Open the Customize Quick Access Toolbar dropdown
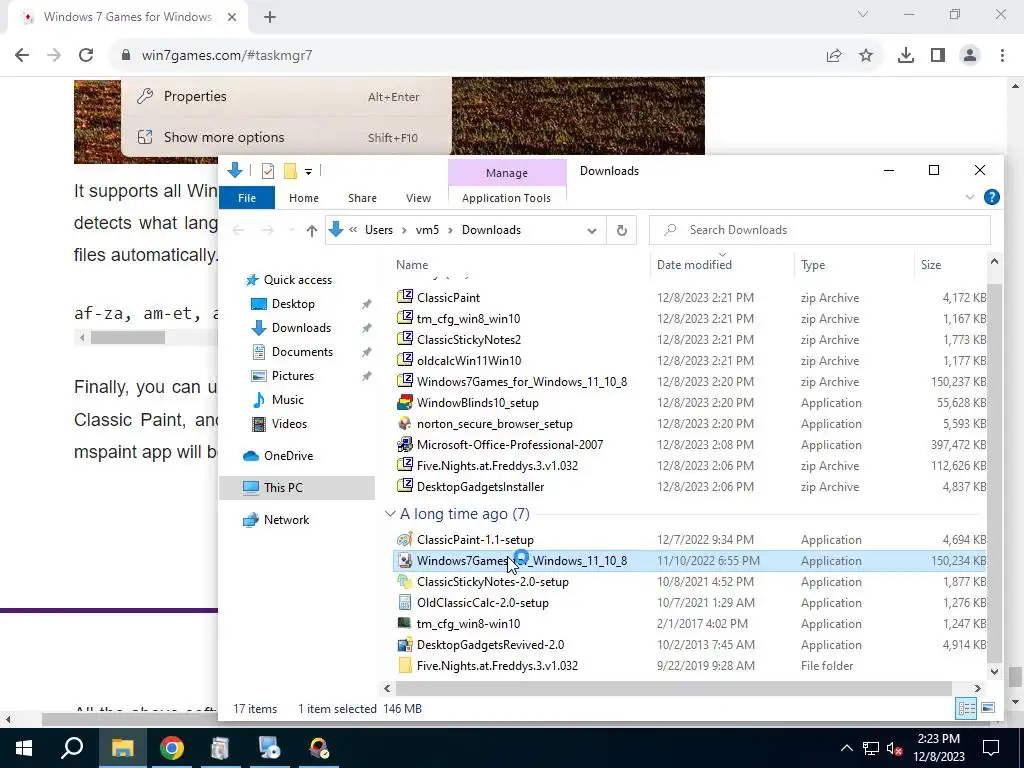The width and height of the screenshot is (1024, 768). click(x=308, y=172)
